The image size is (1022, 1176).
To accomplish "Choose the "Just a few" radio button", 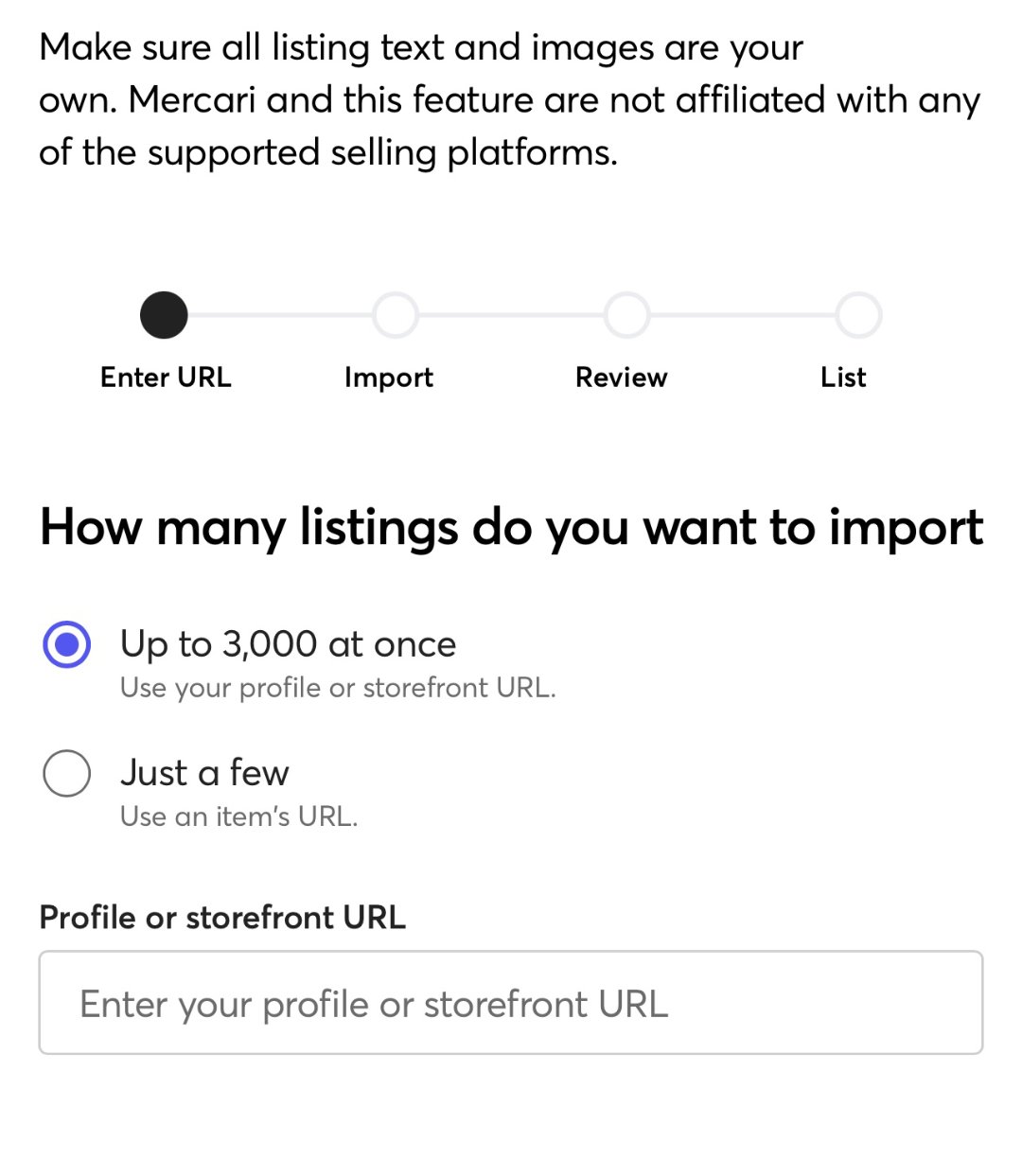I will (x=67, y=773).
